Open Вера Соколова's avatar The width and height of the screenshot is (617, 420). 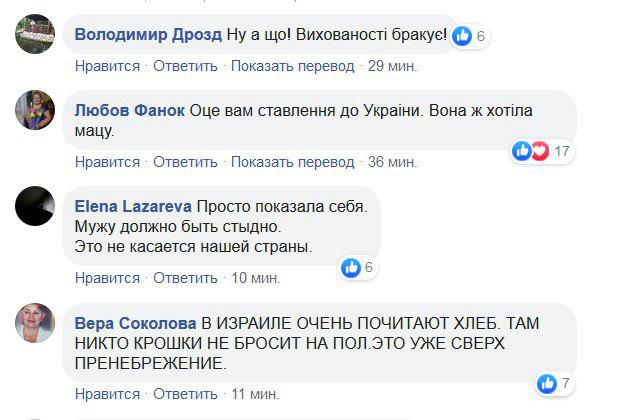point(35,325)
